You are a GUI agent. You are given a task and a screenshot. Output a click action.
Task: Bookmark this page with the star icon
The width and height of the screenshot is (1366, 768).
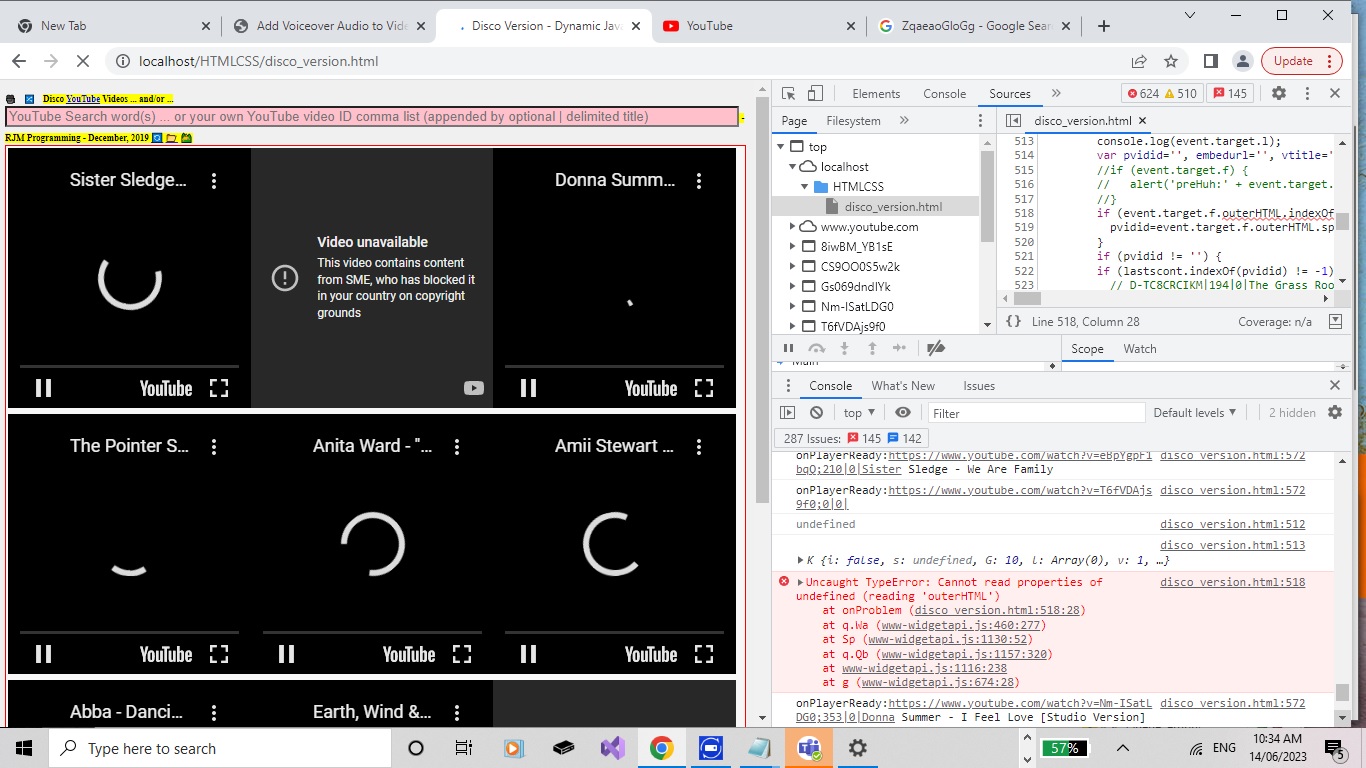point(1171,61)
